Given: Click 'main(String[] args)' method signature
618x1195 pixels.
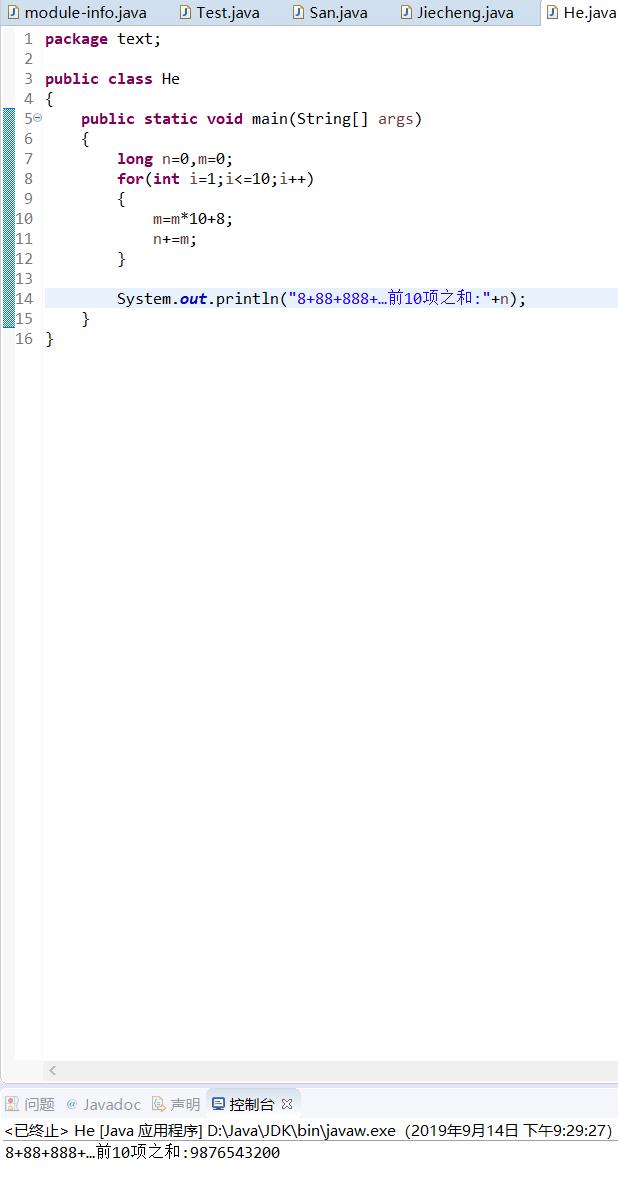Looking at the screenshot, I should click(337, 118).
